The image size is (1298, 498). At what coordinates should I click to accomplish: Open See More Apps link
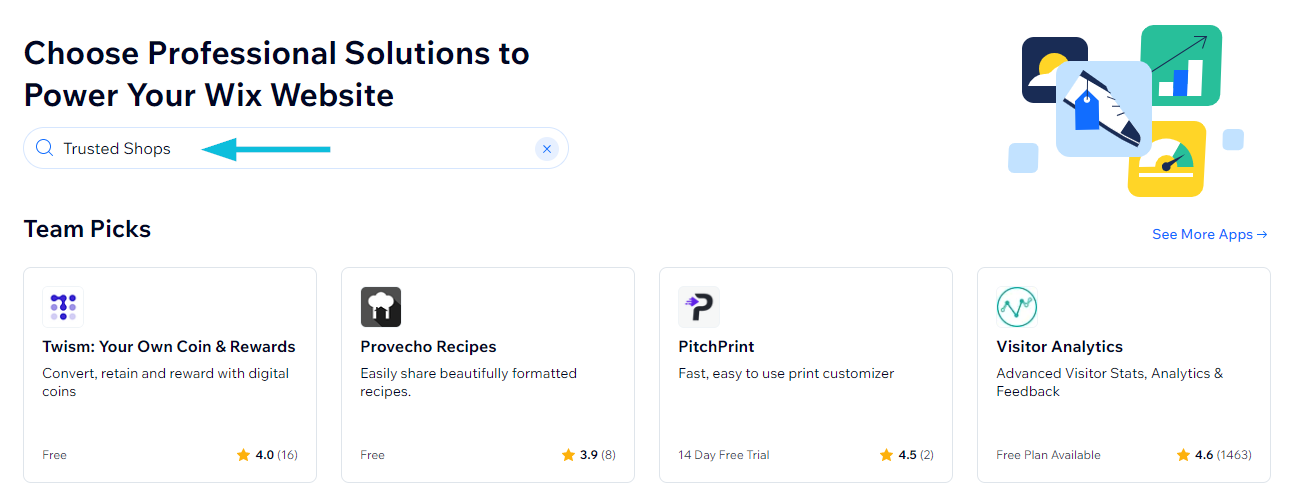tap(1210, 234)
